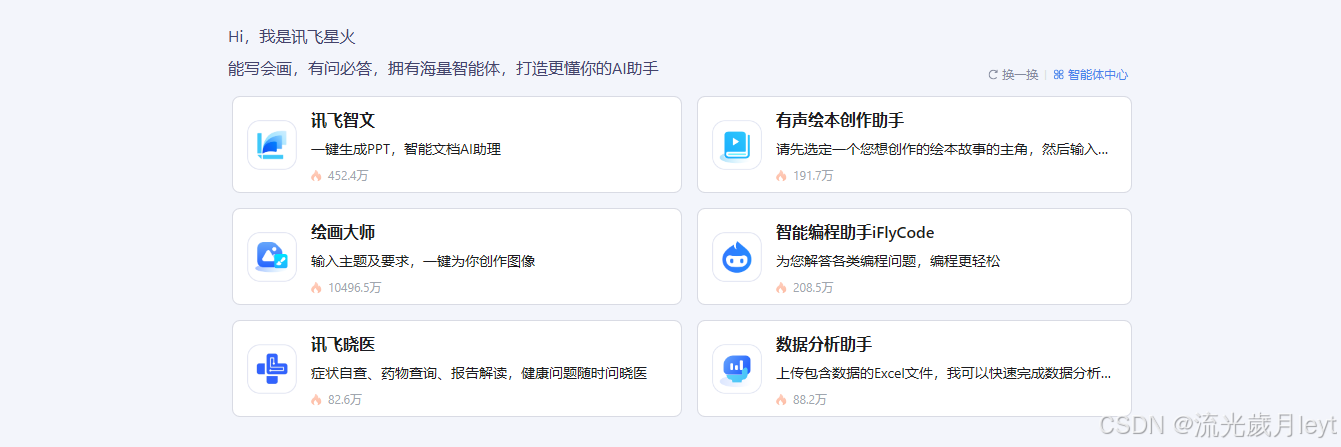Click description 请先选定一个您想创作的绘本故事的主角
The height and width of the screenshot is (447, 1341).
tap(943, 149)
